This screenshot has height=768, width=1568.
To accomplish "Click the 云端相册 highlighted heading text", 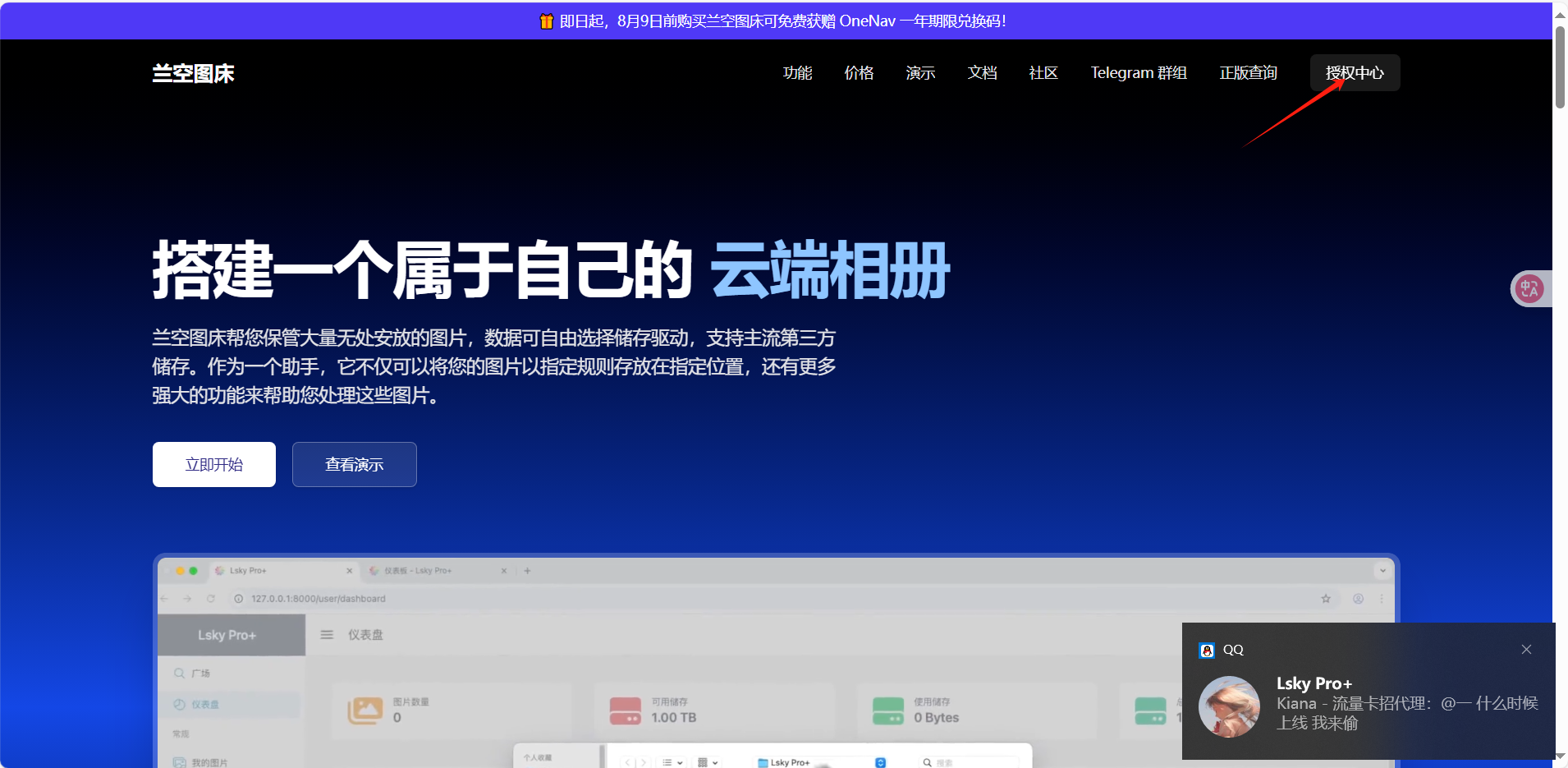I will (x=830, y=270).
